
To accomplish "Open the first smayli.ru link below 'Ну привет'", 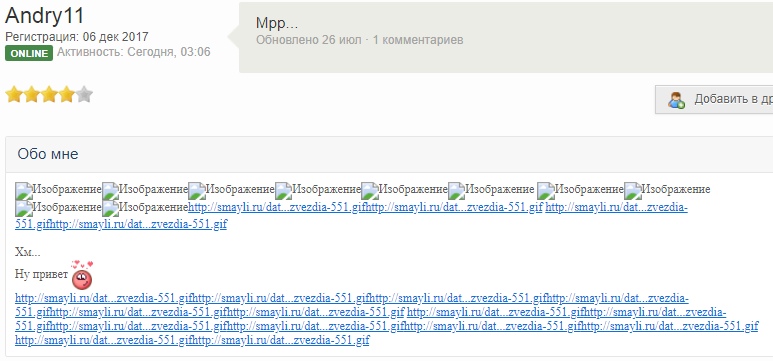I will pos(104,298).
